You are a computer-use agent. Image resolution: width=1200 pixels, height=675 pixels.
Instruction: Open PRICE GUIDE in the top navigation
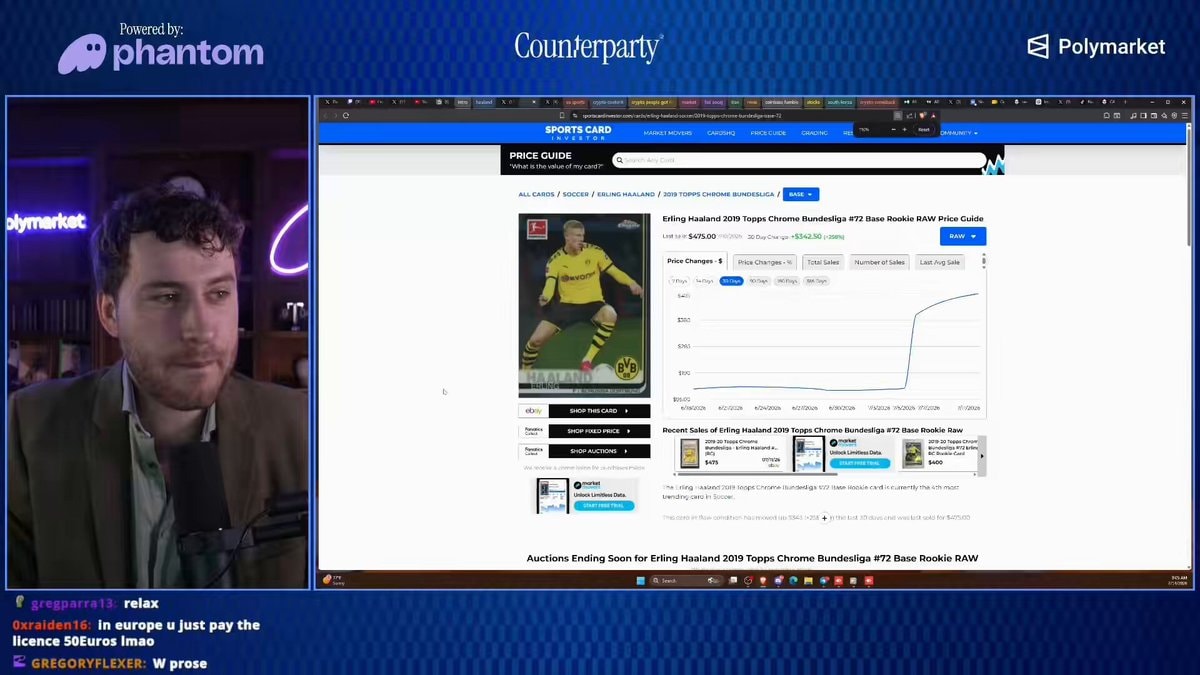click(x=768, y=133)
